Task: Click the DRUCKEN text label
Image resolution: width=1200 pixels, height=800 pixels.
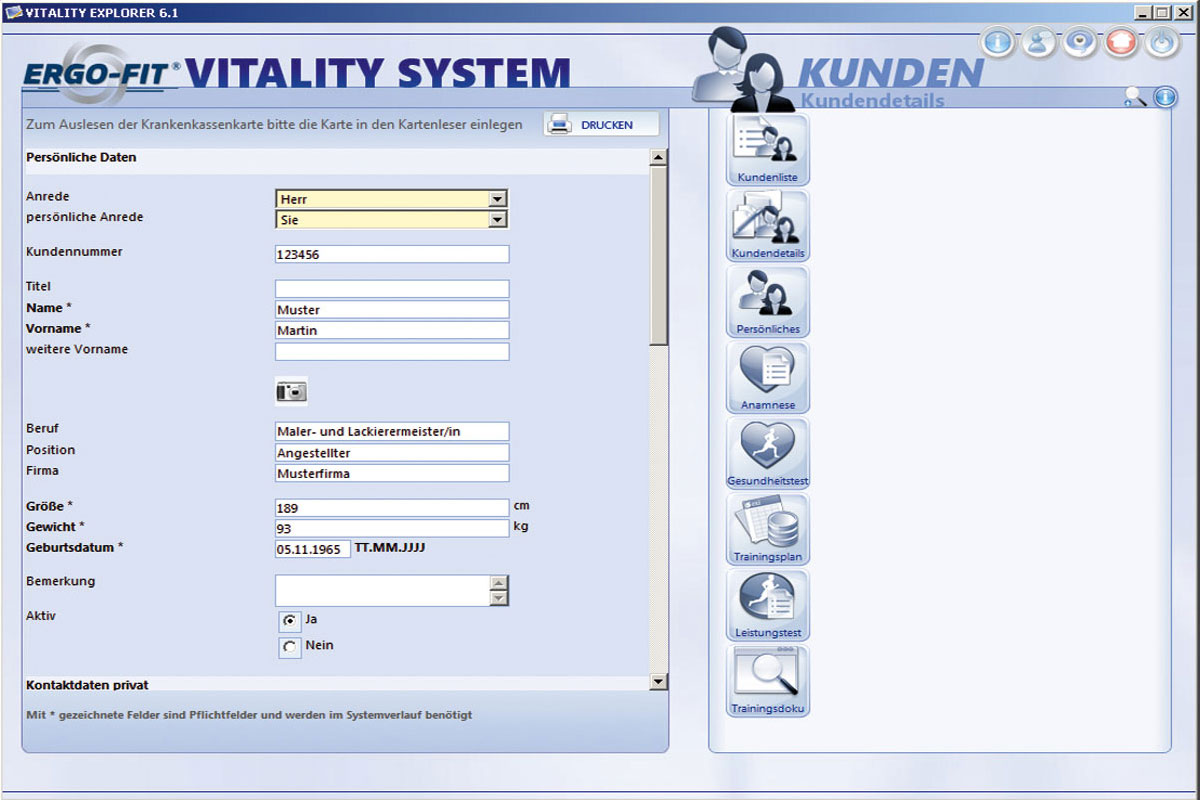Action: (607, 125)
